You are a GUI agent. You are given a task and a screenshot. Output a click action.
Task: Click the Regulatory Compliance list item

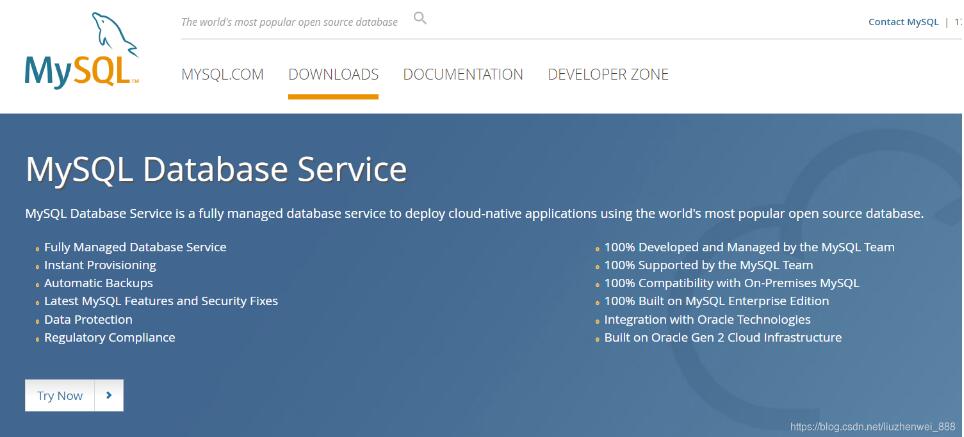[x=110, y=338]
